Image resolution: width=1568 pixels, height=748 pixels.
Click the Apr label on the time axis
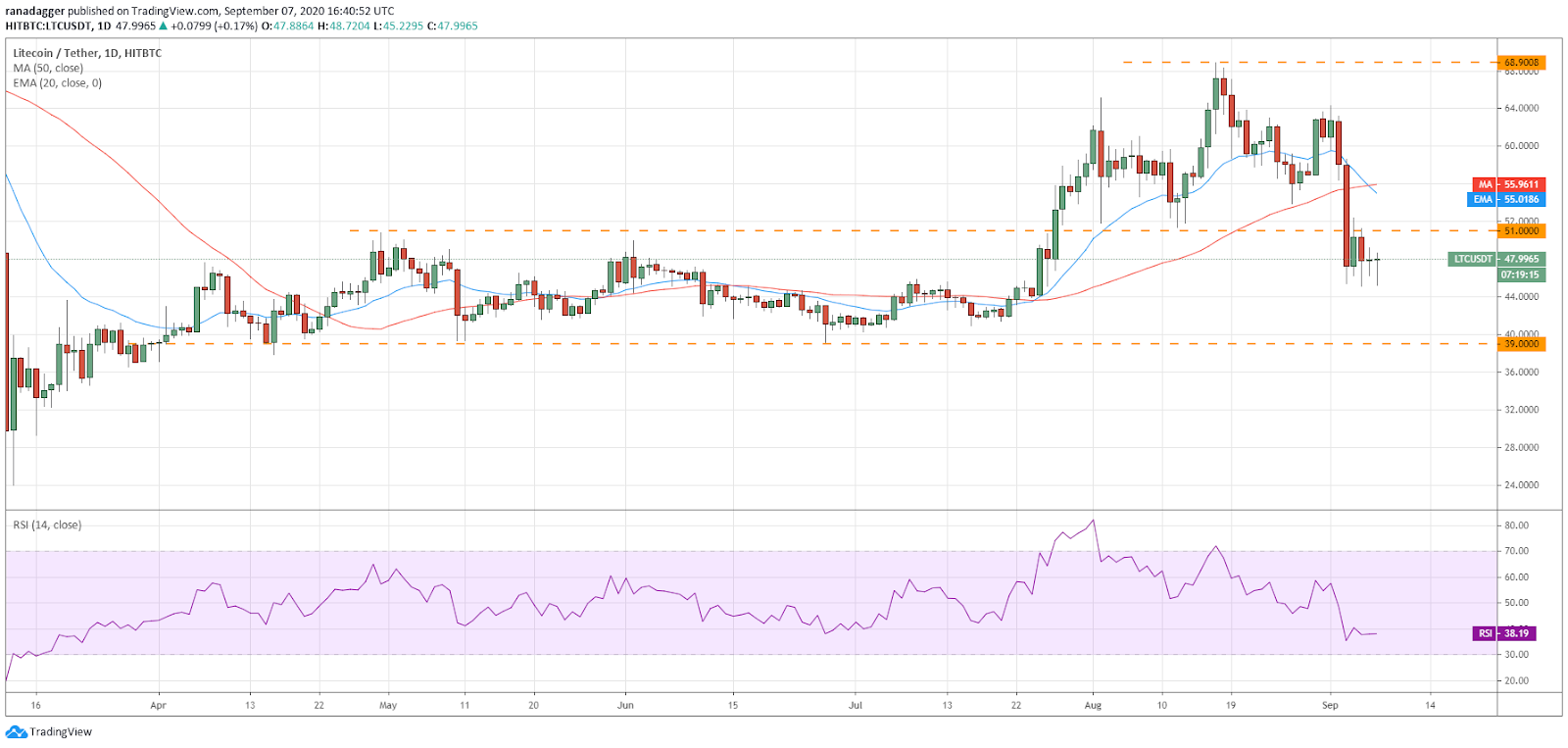point(159,706)
